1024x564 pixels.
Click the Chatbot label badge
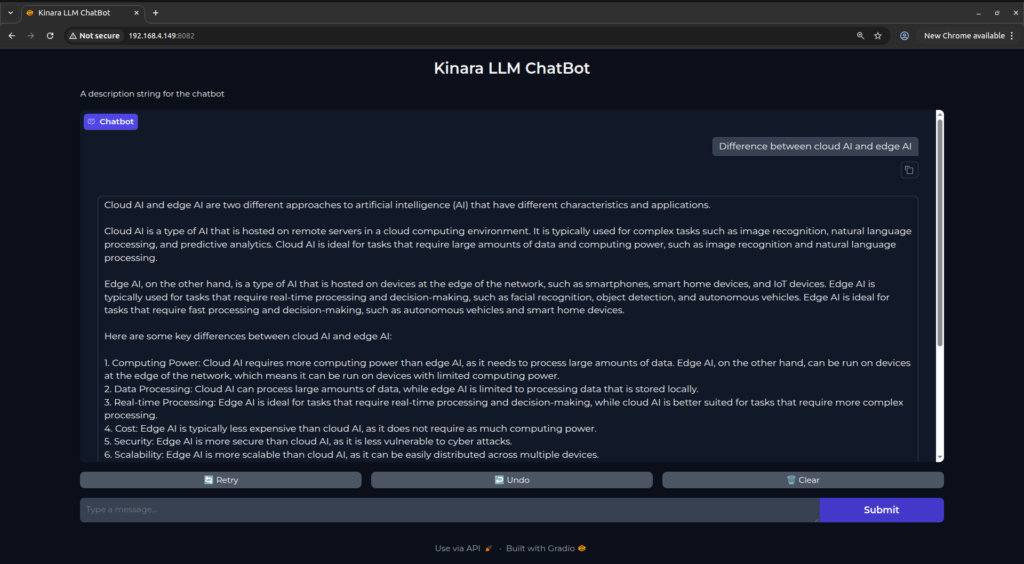pyautogui.click(x=110, y=121)
